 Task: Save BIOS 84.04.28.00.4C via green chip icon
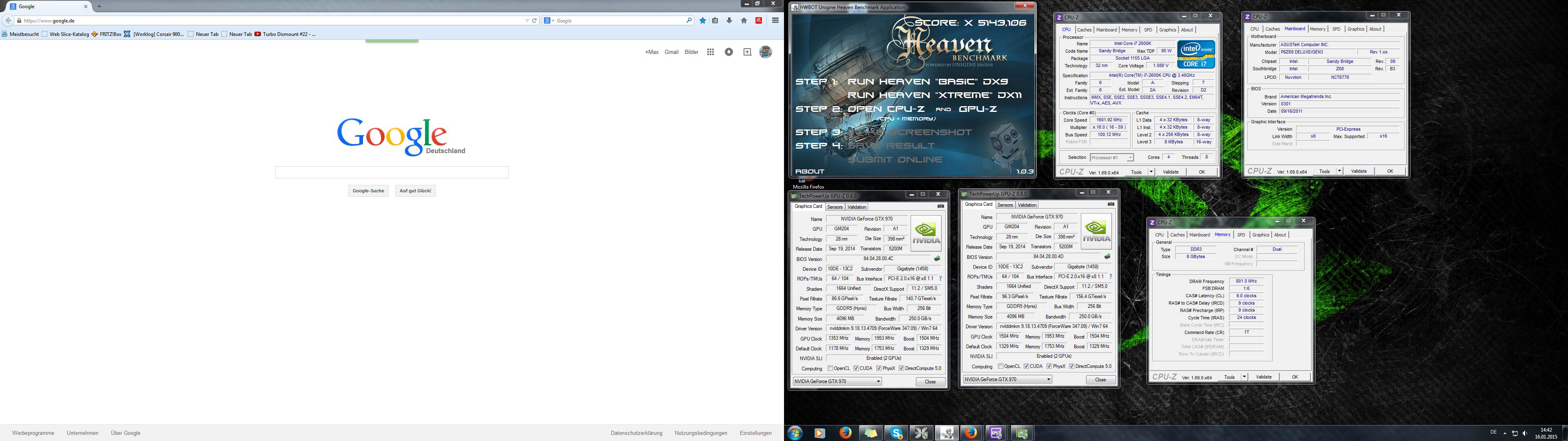(x=938, y=259)
